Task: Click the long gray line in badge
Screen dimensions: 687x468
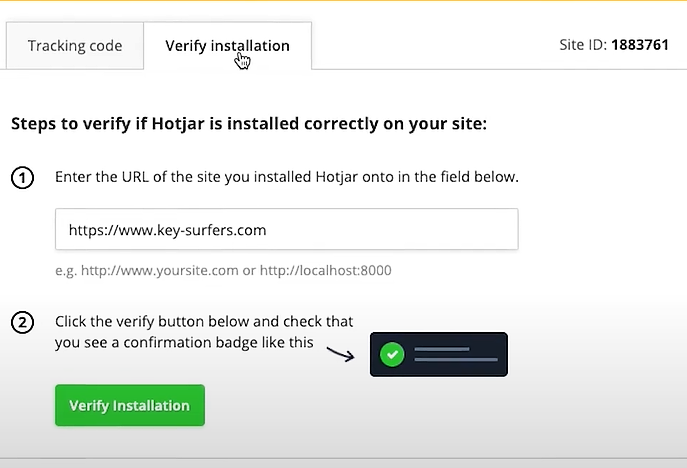Action: (456, 360)
